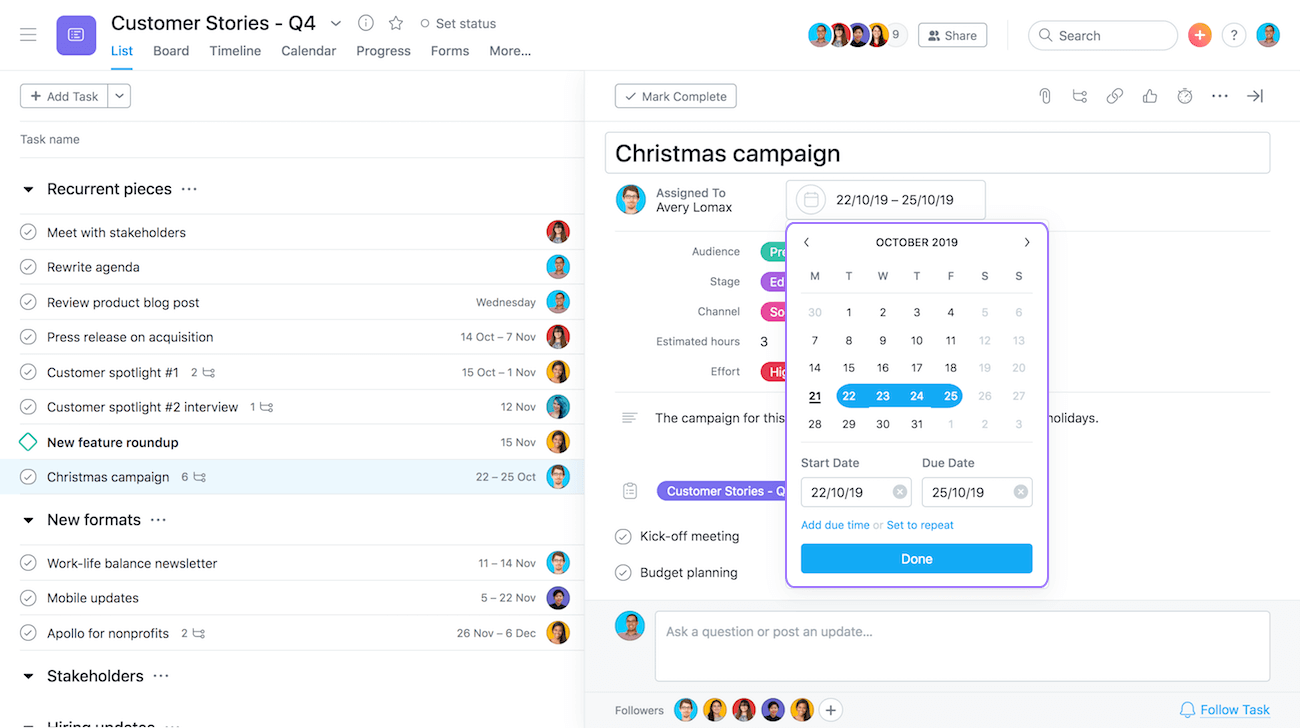Copy task link with the chain icon
This screenshot has width=1300, height=728.
(x=1115, y=96)
